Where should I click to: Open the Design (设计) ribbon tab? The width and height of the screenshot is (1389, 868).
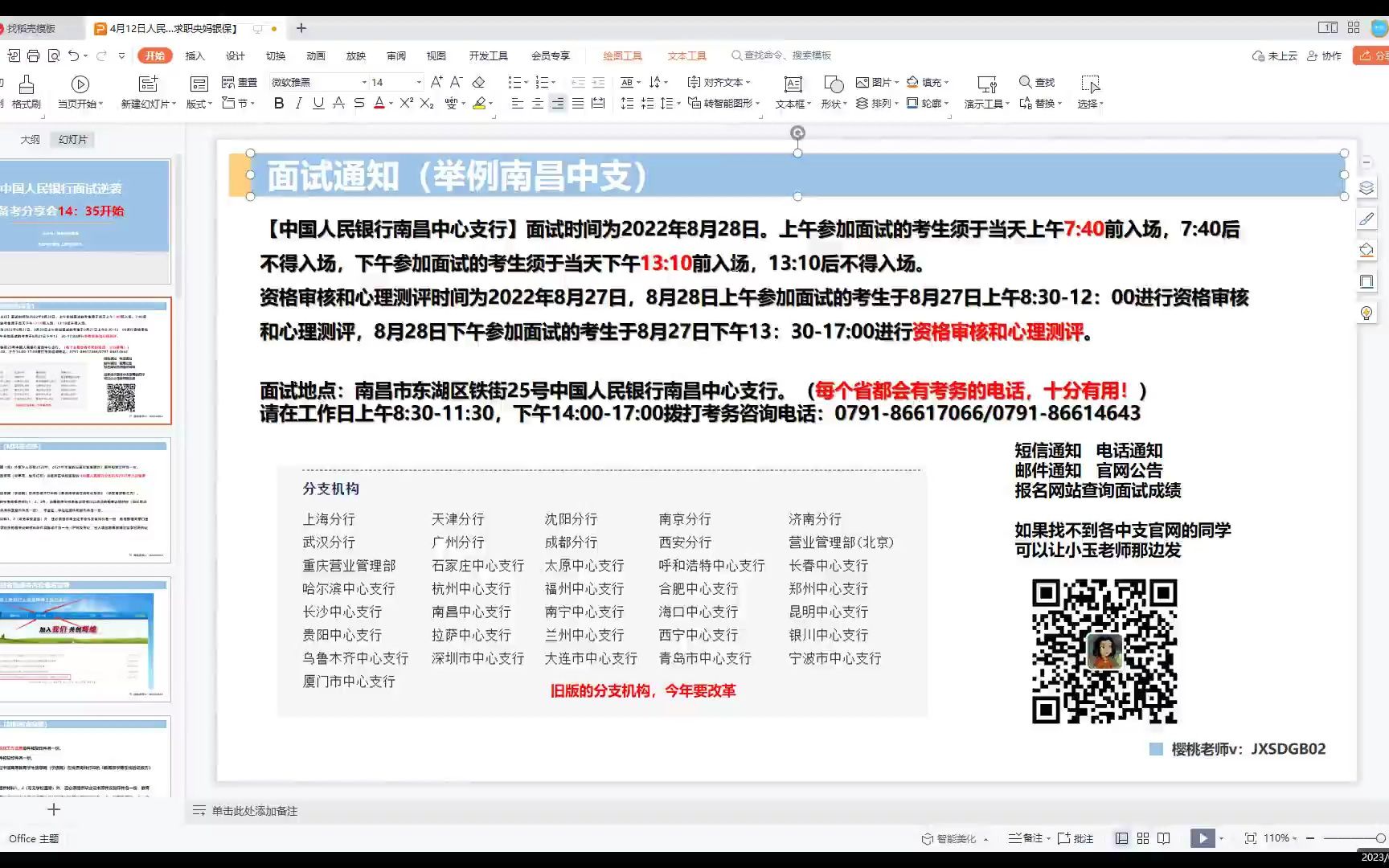(235, 55)
